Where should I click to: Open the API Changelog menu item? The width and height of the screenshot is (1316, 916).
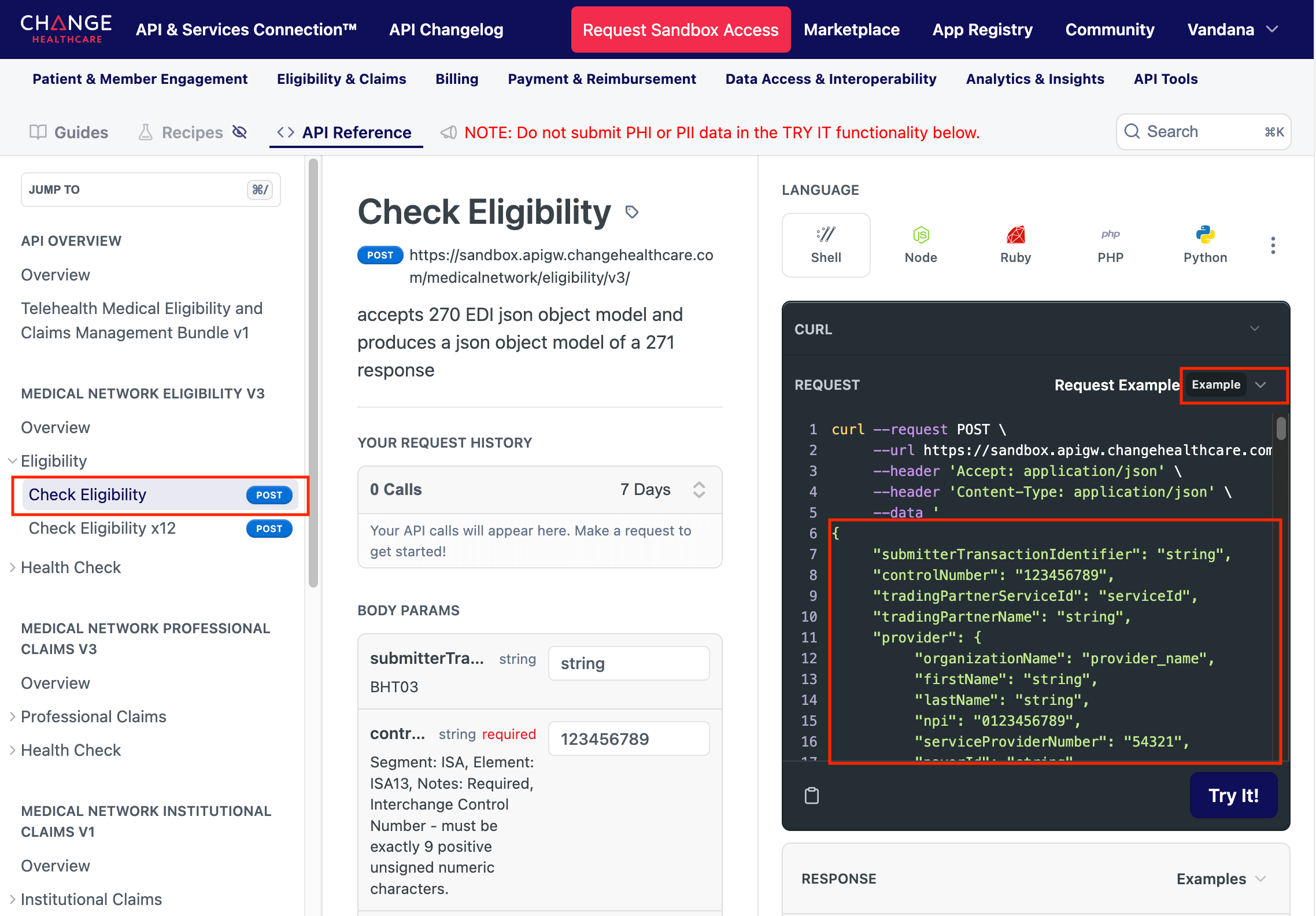tap(446, 29)
